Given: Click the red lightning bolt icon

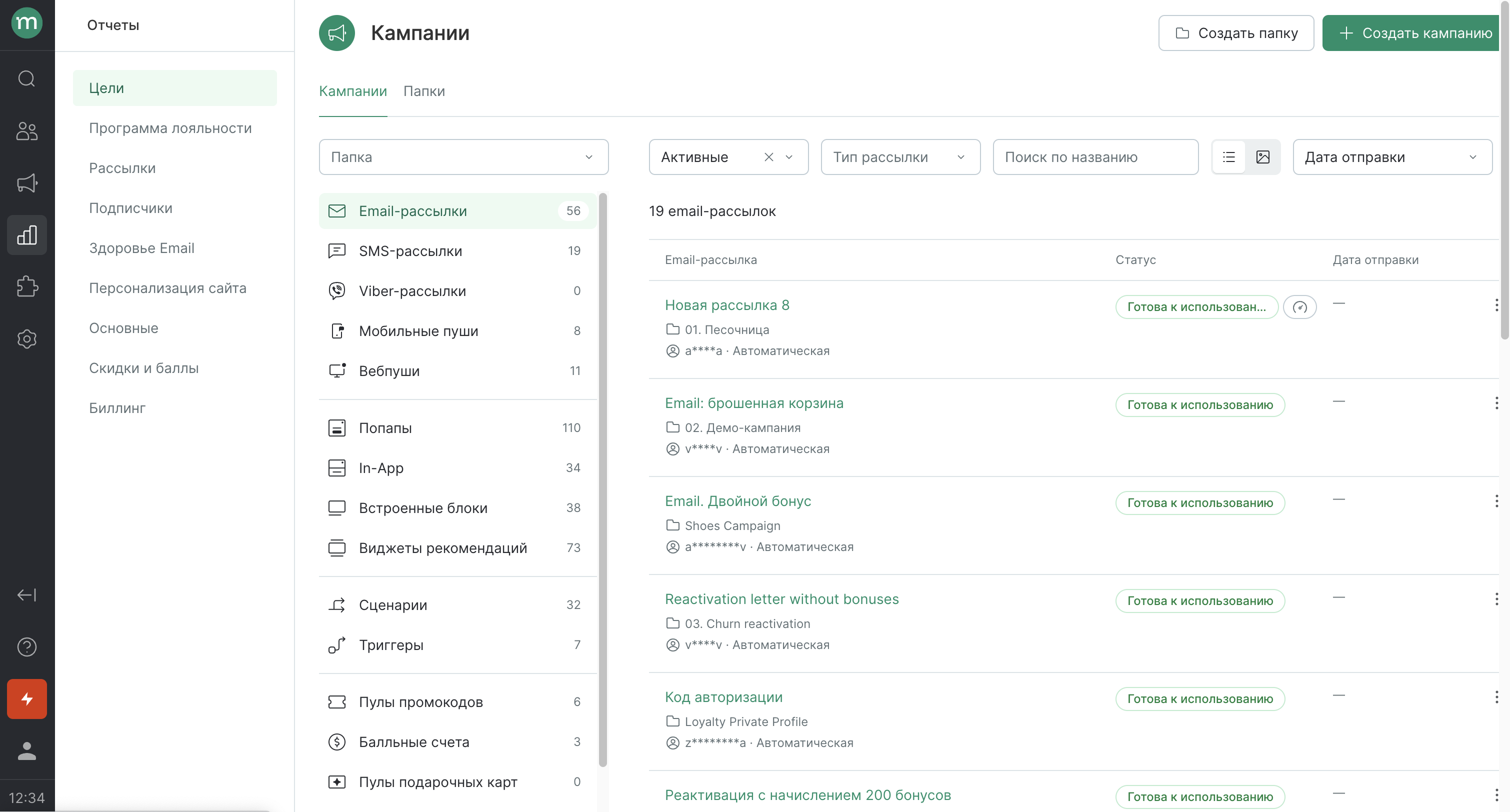Looking at the screenshot, I should (x=27, y=699).
